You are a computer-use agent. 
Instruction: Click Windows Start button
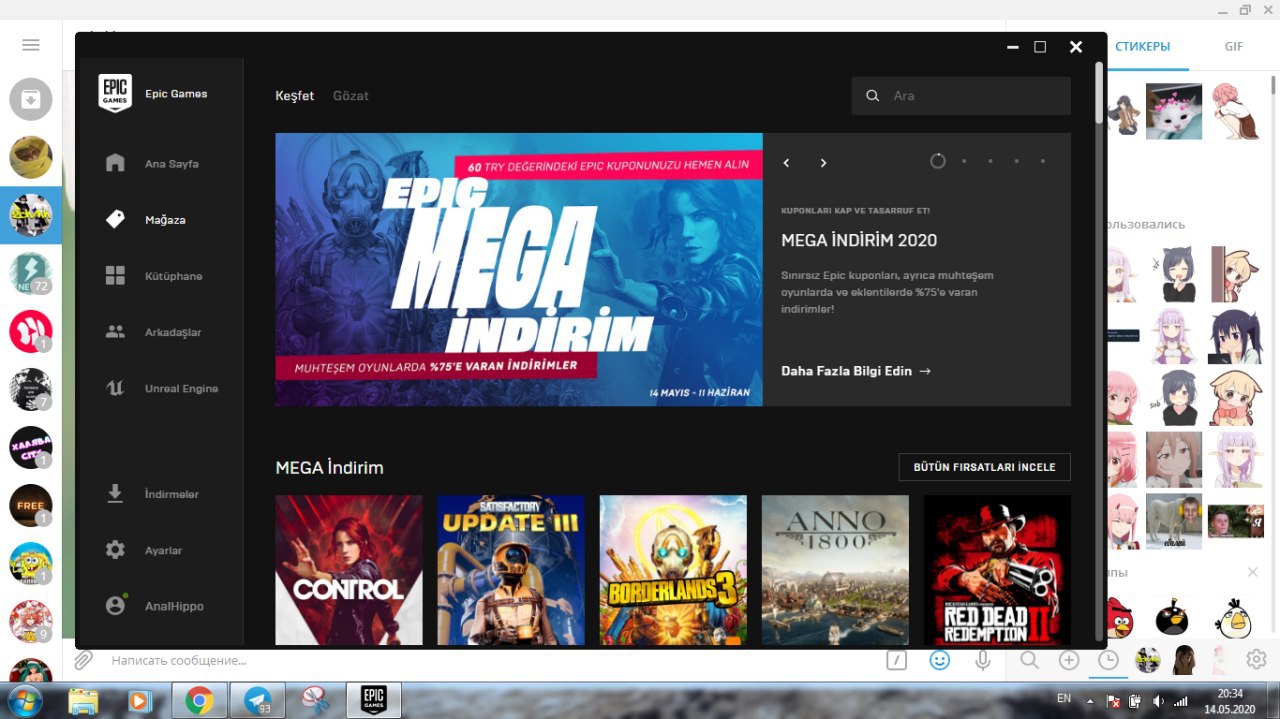tap(25, 700)
